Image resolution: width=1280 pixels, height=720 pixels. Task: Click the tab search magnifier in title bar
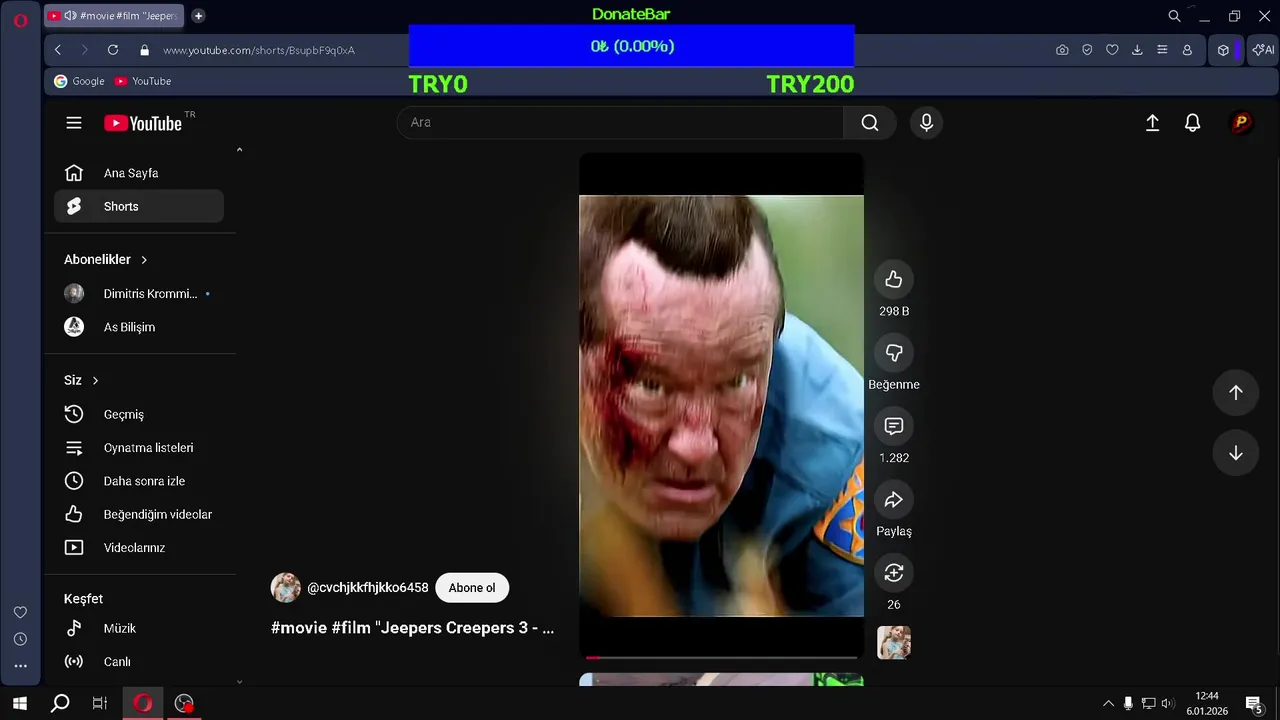(1175, 16)
